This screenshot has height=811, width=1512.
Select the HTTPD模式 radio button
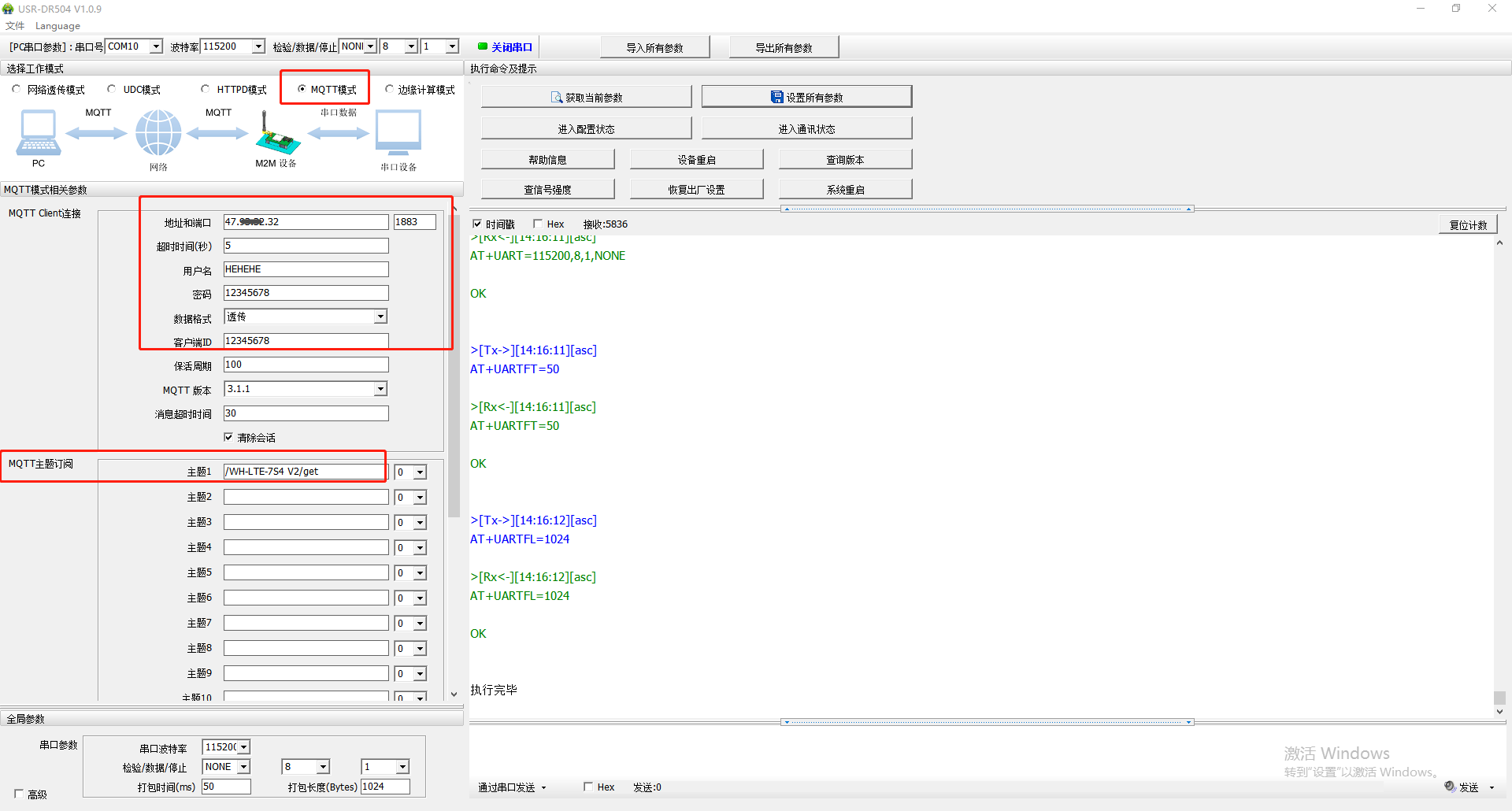pos(206,89)
